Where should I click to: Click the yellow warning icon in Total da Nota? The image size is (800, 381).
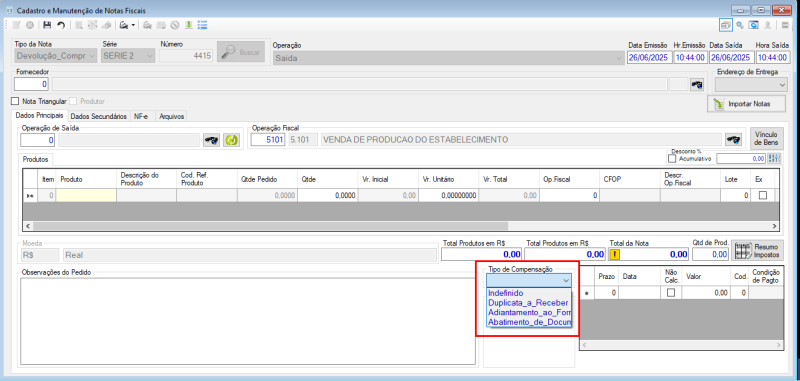point(615,254)
